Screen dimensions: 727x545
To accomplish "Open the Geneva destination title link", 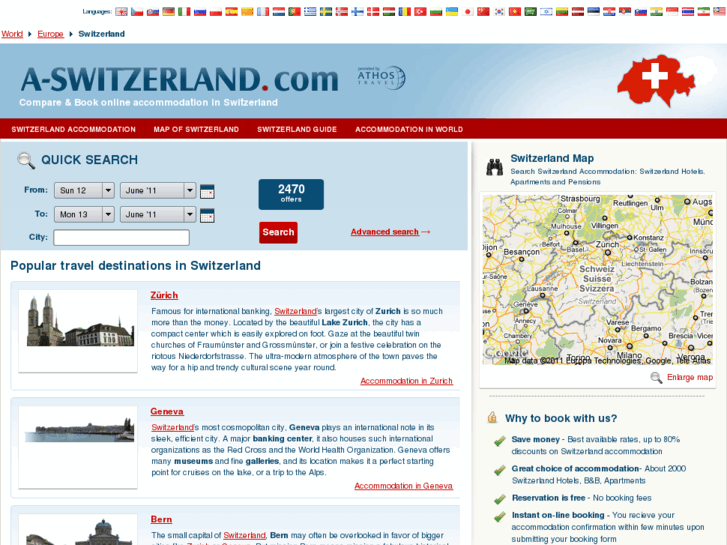I will click(167, 411).
